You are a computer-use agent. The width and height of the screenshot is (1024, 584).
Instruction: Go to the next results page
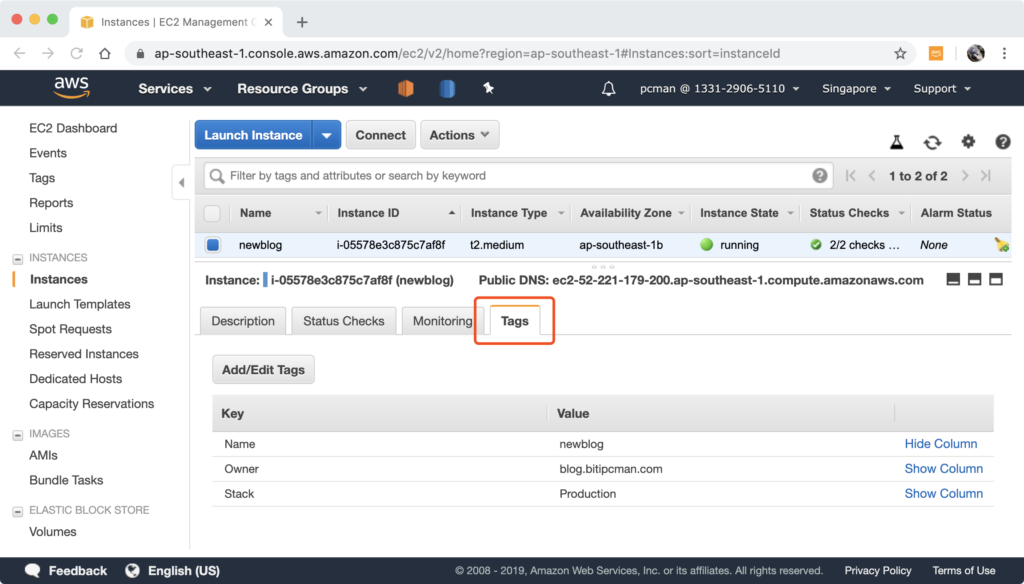(965, 175)
